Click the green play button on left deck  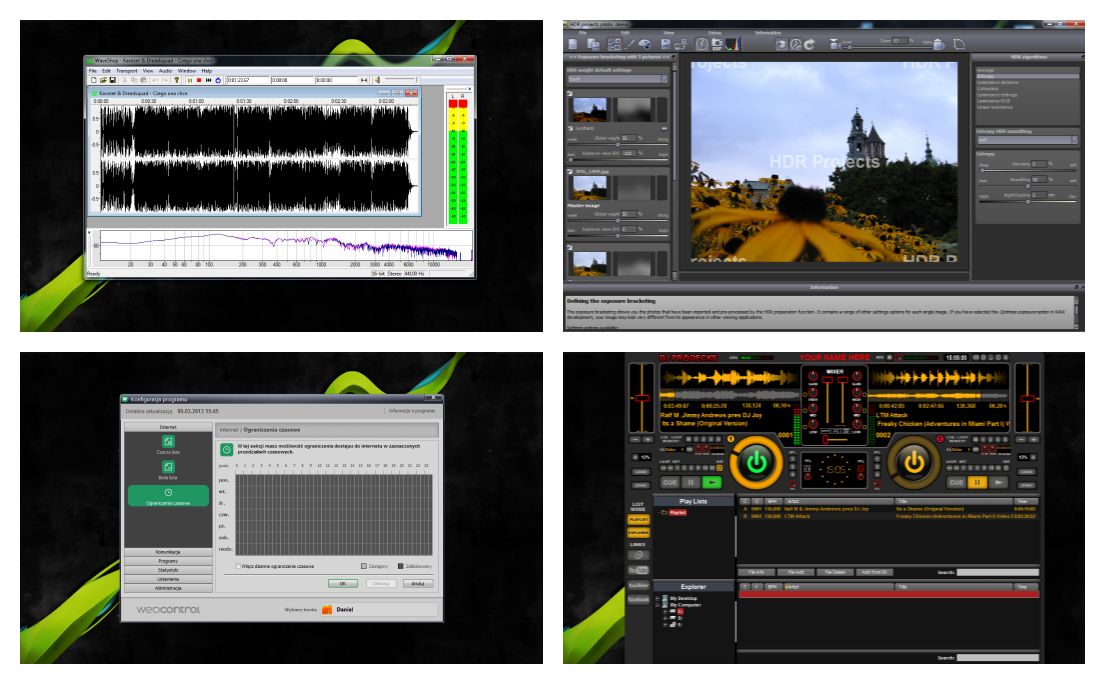(x=712, y=483)
